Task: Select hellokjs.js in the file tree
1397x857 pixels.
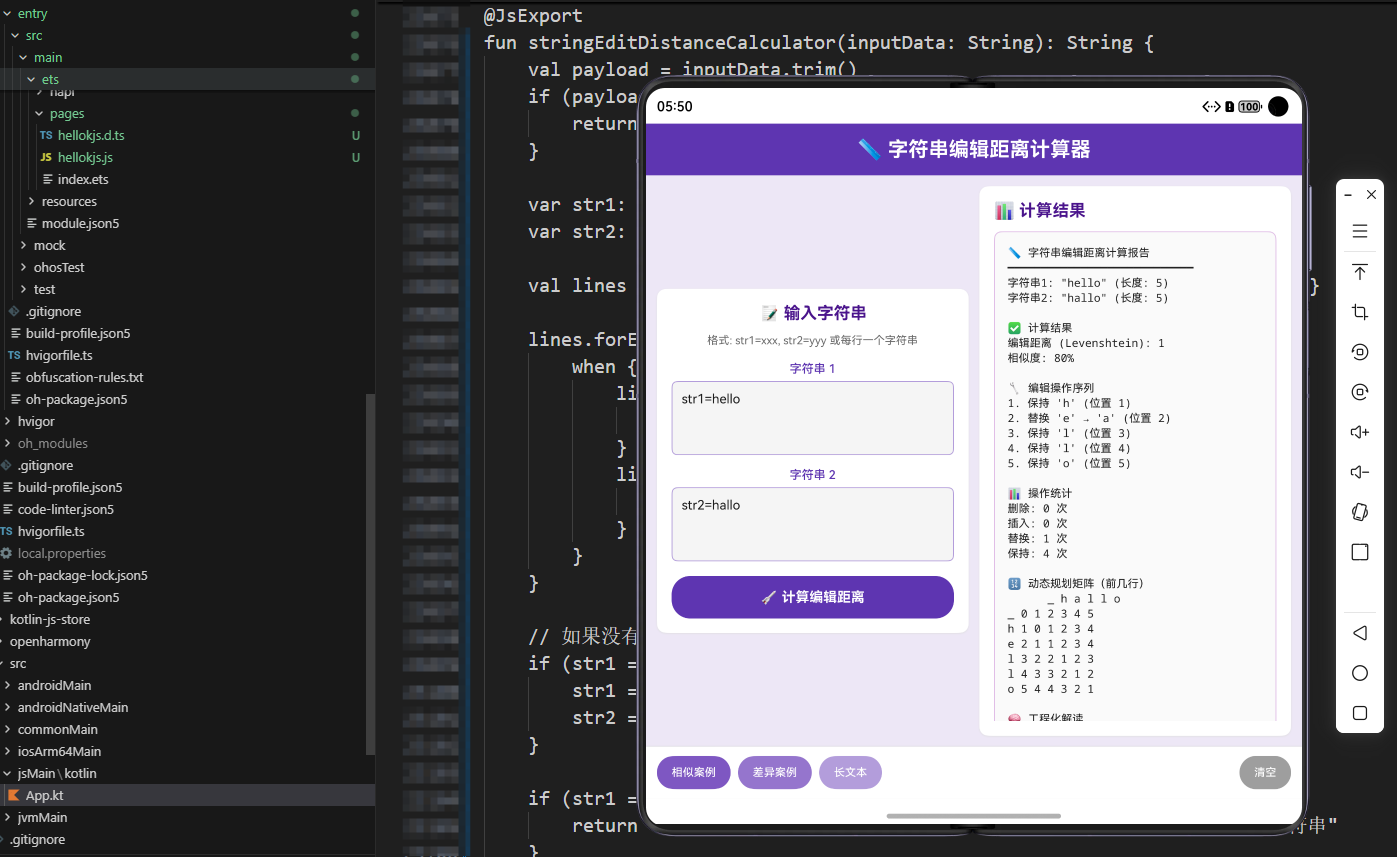Action: pyautogui.click(x=90, y=157)
